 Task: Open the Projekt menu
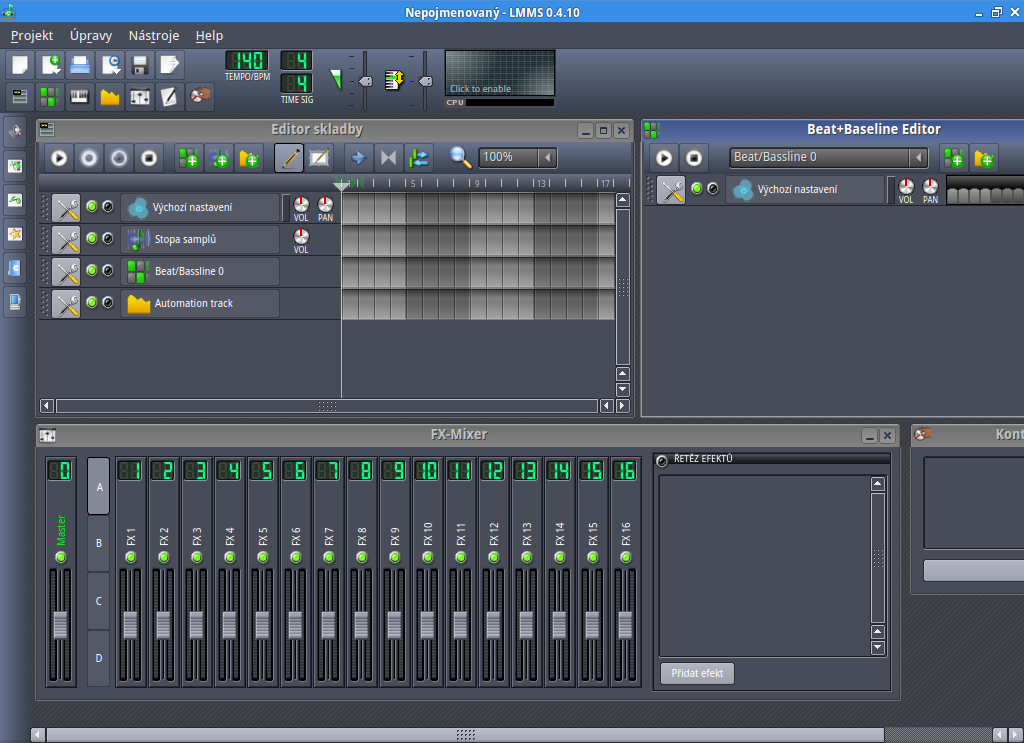[32, 36]
